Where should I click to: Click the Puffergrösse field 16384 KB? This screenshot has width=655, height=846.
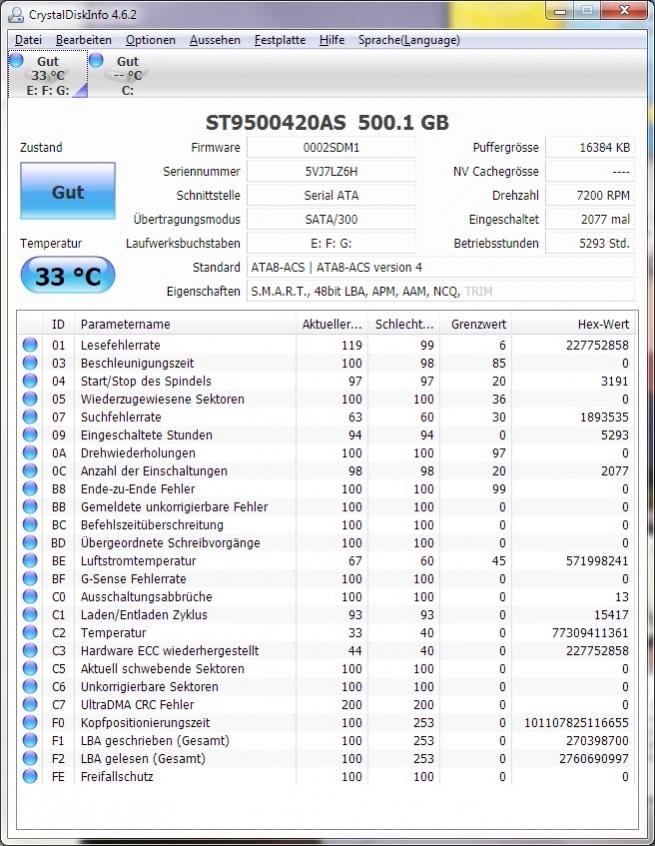tap(590, 147)
